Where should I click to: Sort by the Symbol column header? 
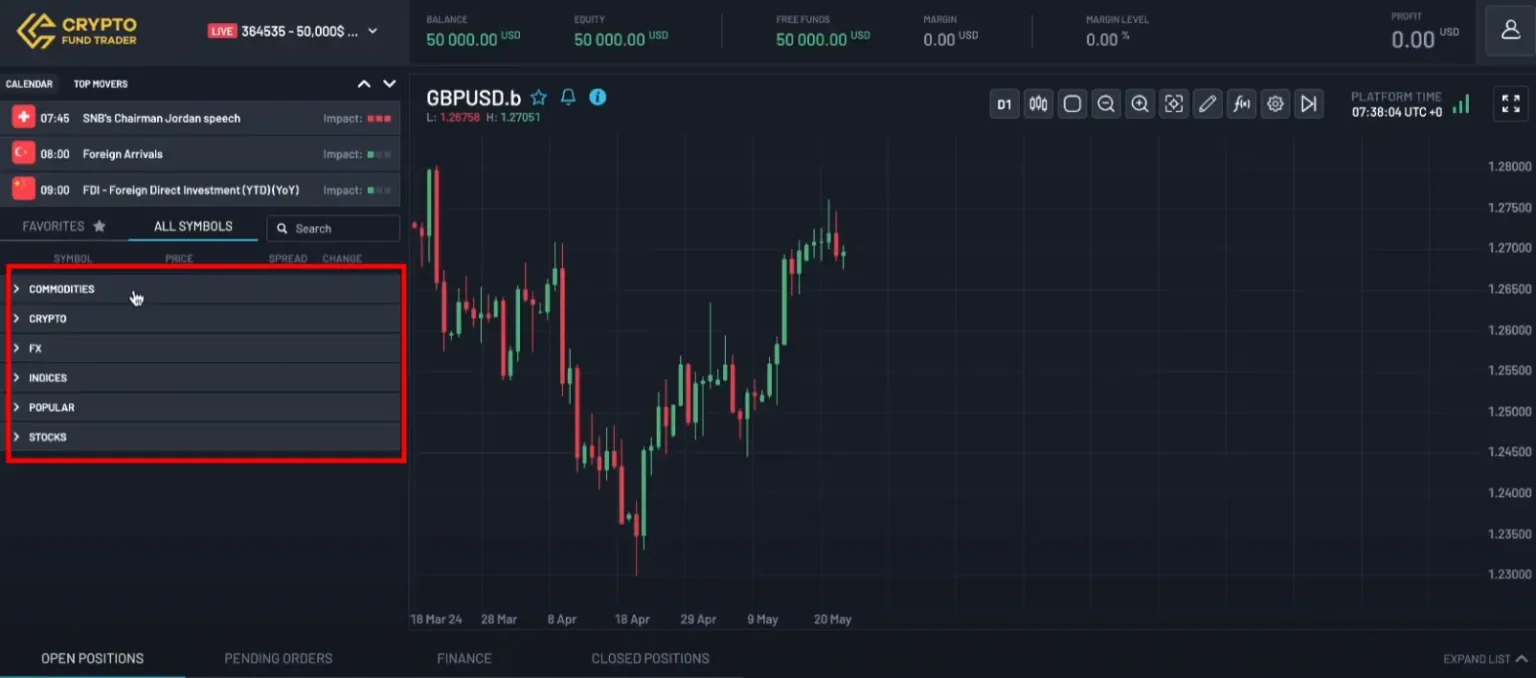(73, 259)
